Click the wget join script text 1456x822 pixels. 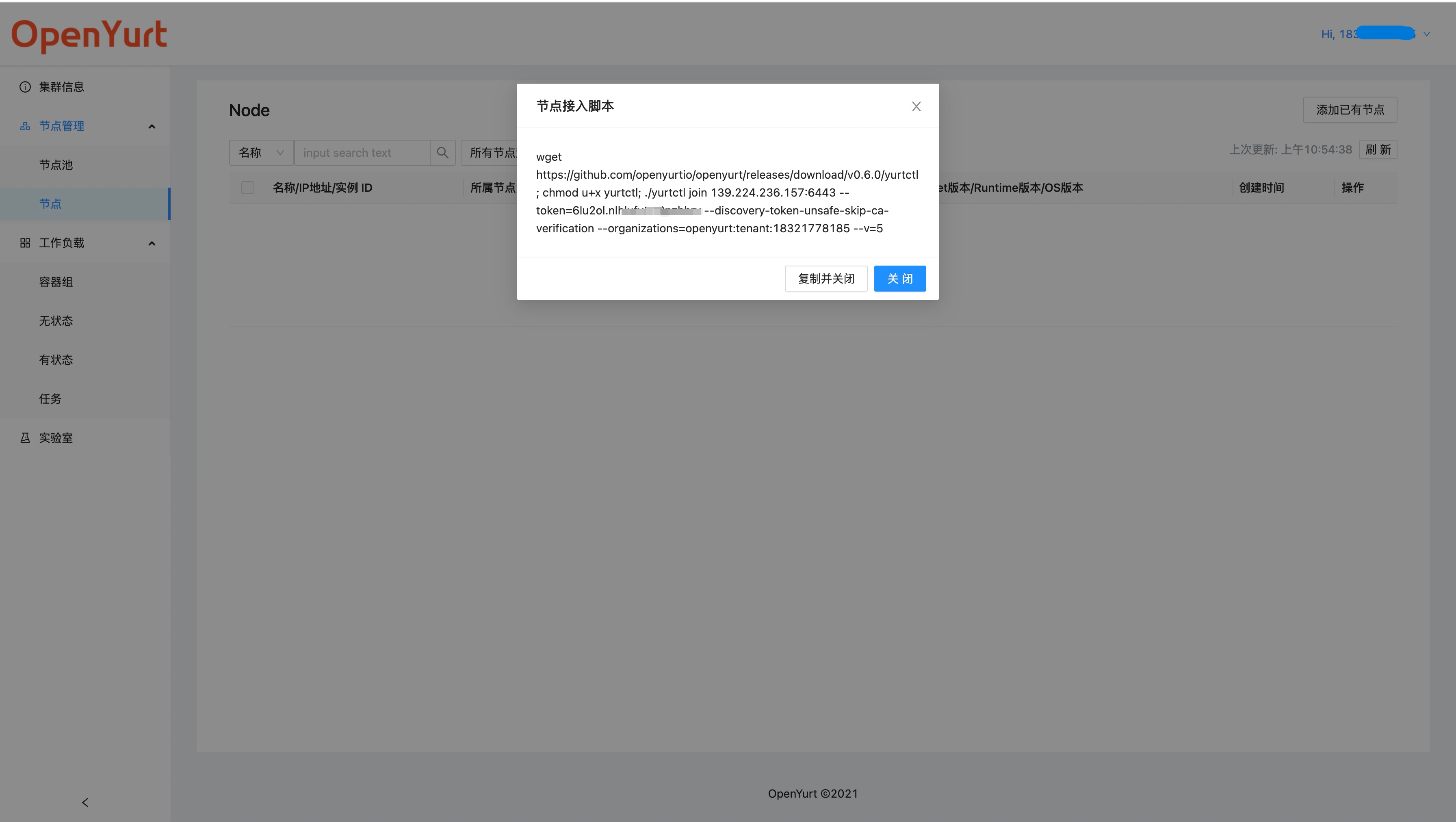(x=728, y=193)
